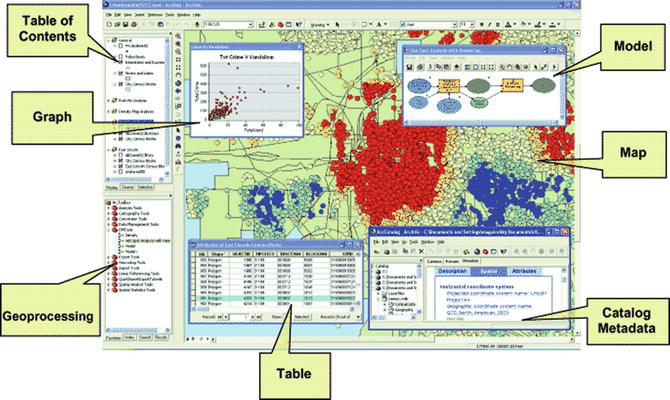The image size is (670, 400).
Task: Open the Description section in metadata
Action: [x=453, y=271]
